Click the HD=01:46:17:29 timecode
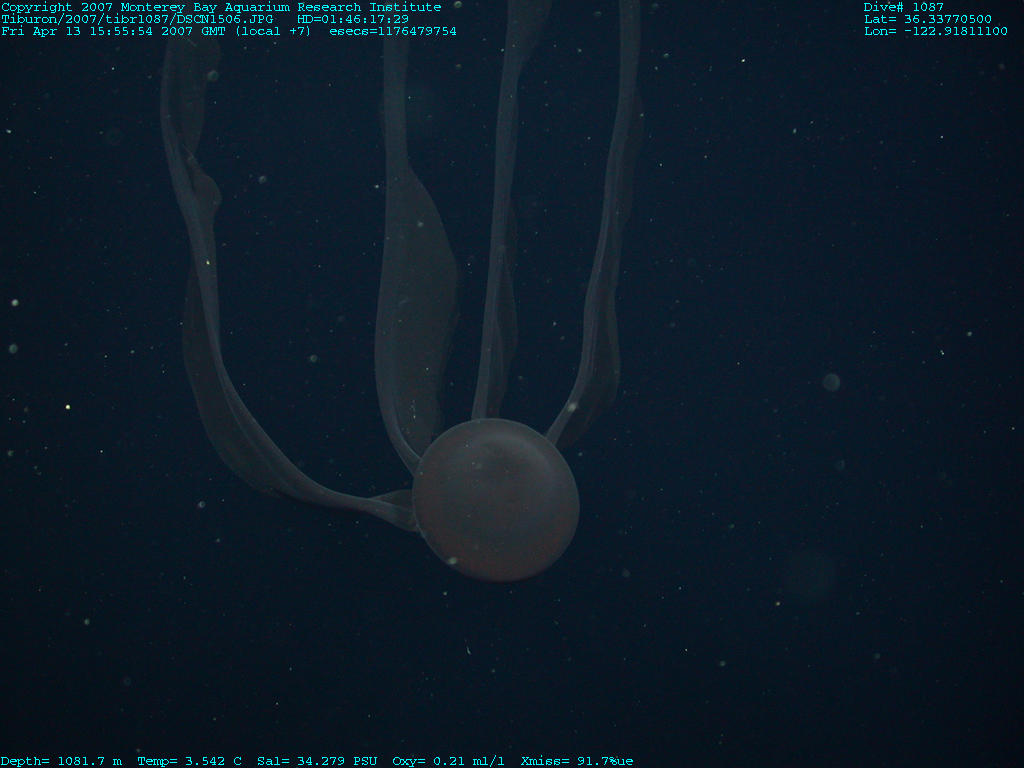 pyautogui.click(x=353, y=19)
